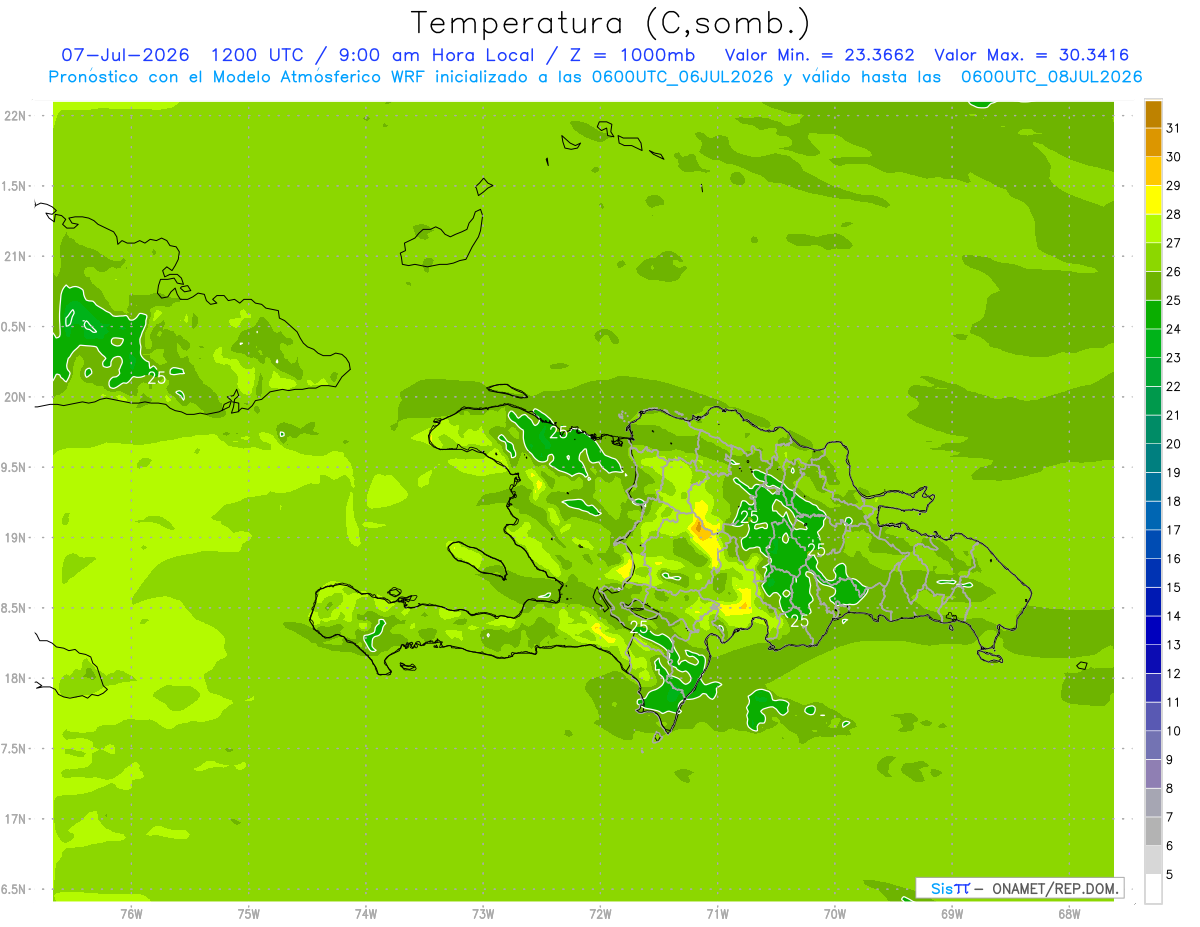Screen dimensions: 1200x927
Task: Click the 74W longitude axis label
Action: (x=365, y=913)
